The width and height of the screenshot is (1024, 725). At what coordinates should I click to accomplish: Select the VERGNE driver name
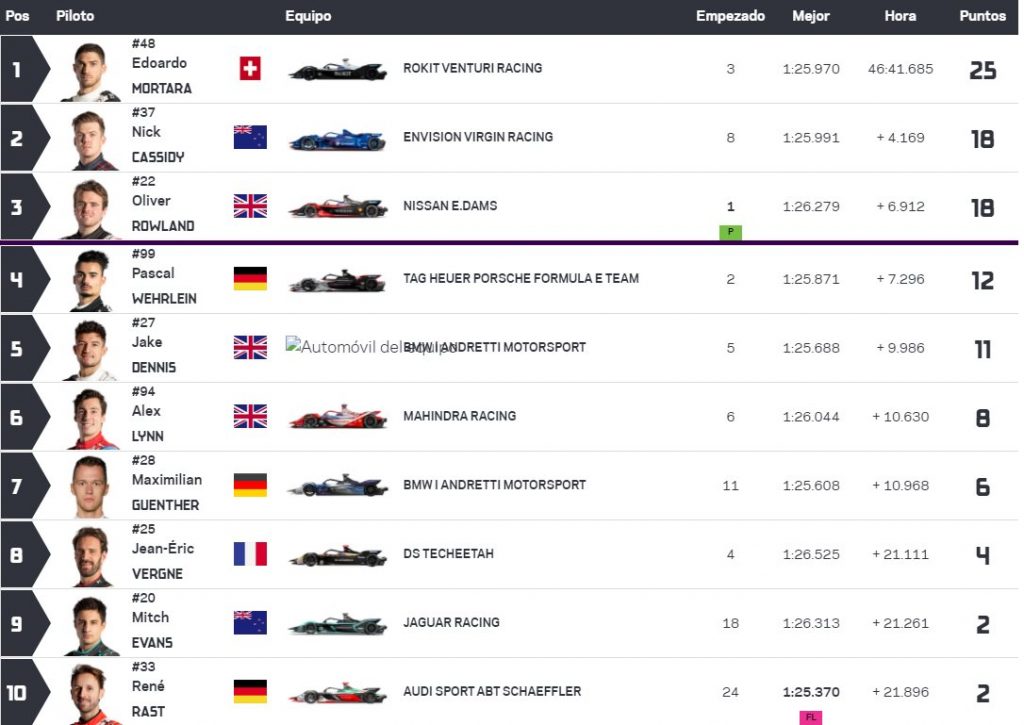pyautogui.click(x=157, y=574)
